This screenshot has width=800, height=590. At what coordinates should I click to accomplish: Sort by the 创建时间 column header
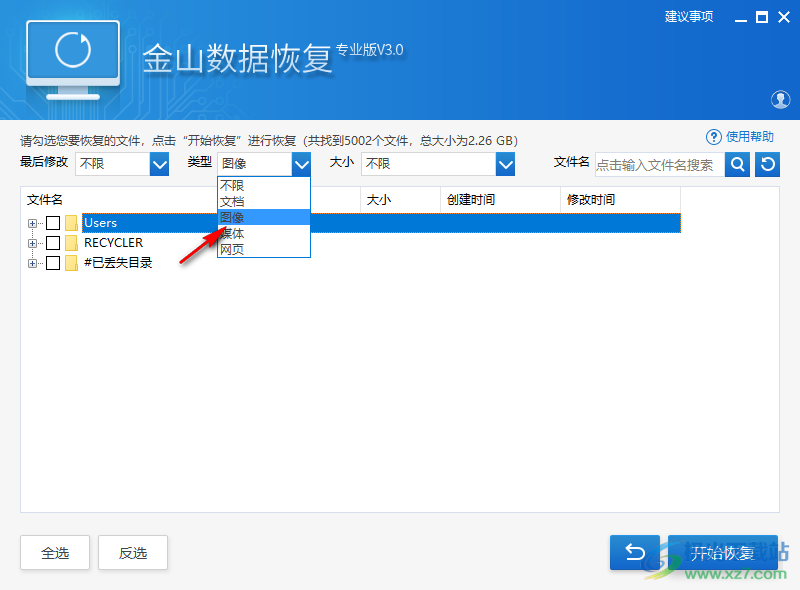click(501, 200)
